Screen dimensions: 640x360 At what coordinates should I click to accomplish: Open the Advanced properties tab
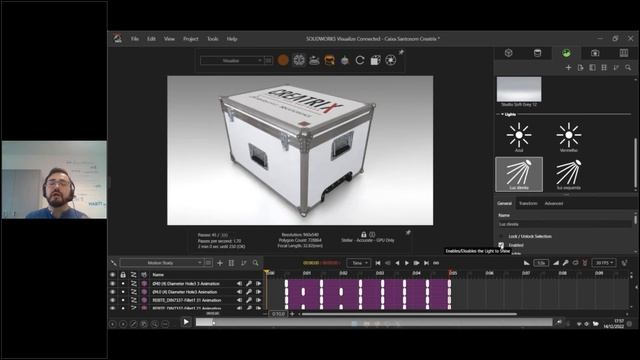point(554,203)
